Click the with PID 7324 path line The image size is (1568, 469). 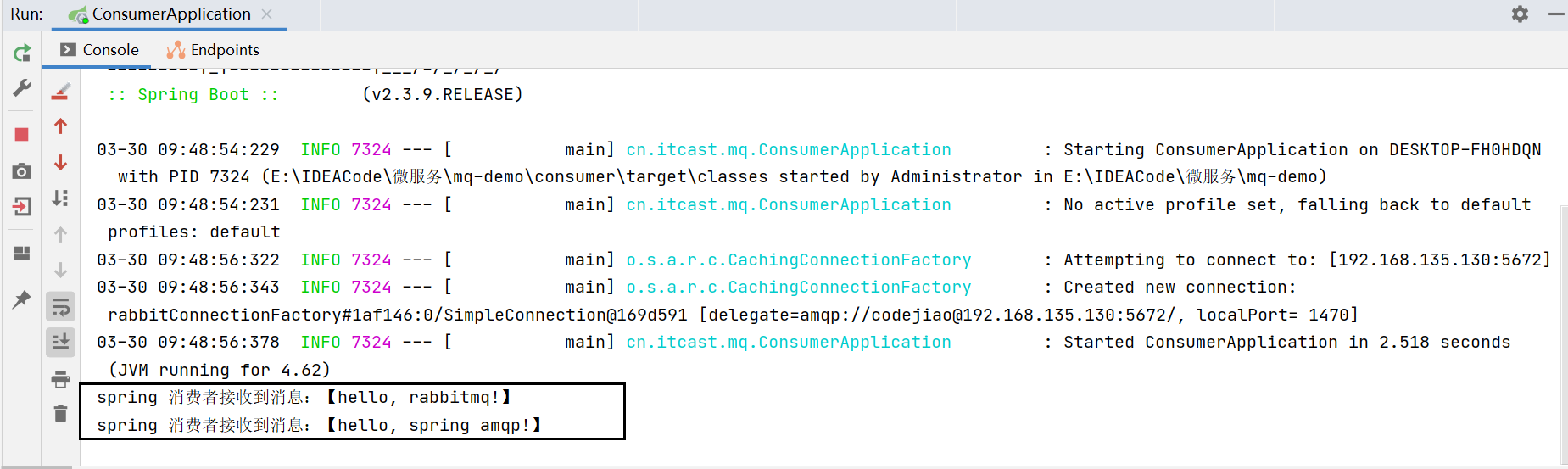723,177
